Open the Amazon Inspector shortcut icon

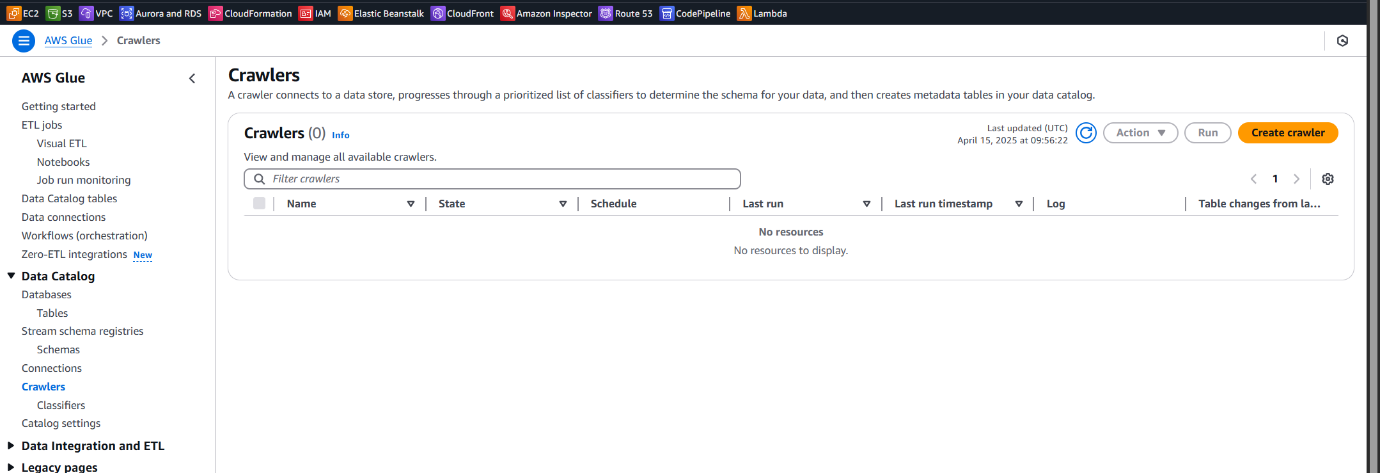coord(508,14)
